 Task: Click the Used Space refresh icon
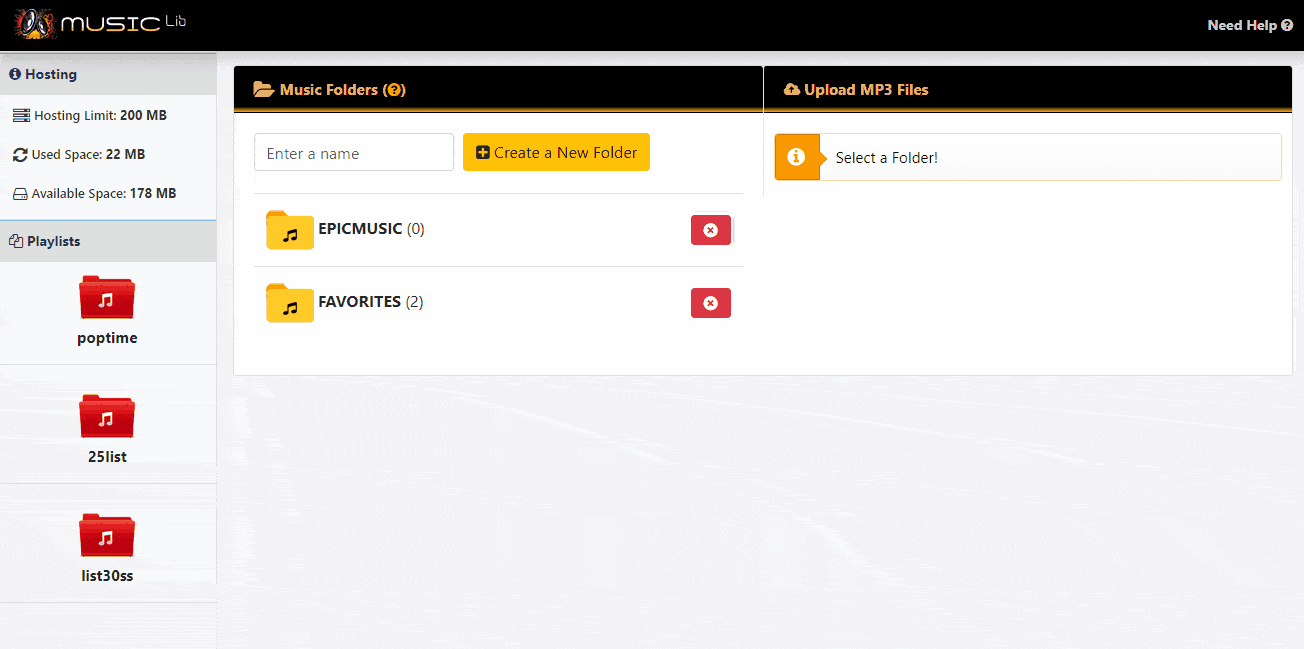[x=20, y=155]
